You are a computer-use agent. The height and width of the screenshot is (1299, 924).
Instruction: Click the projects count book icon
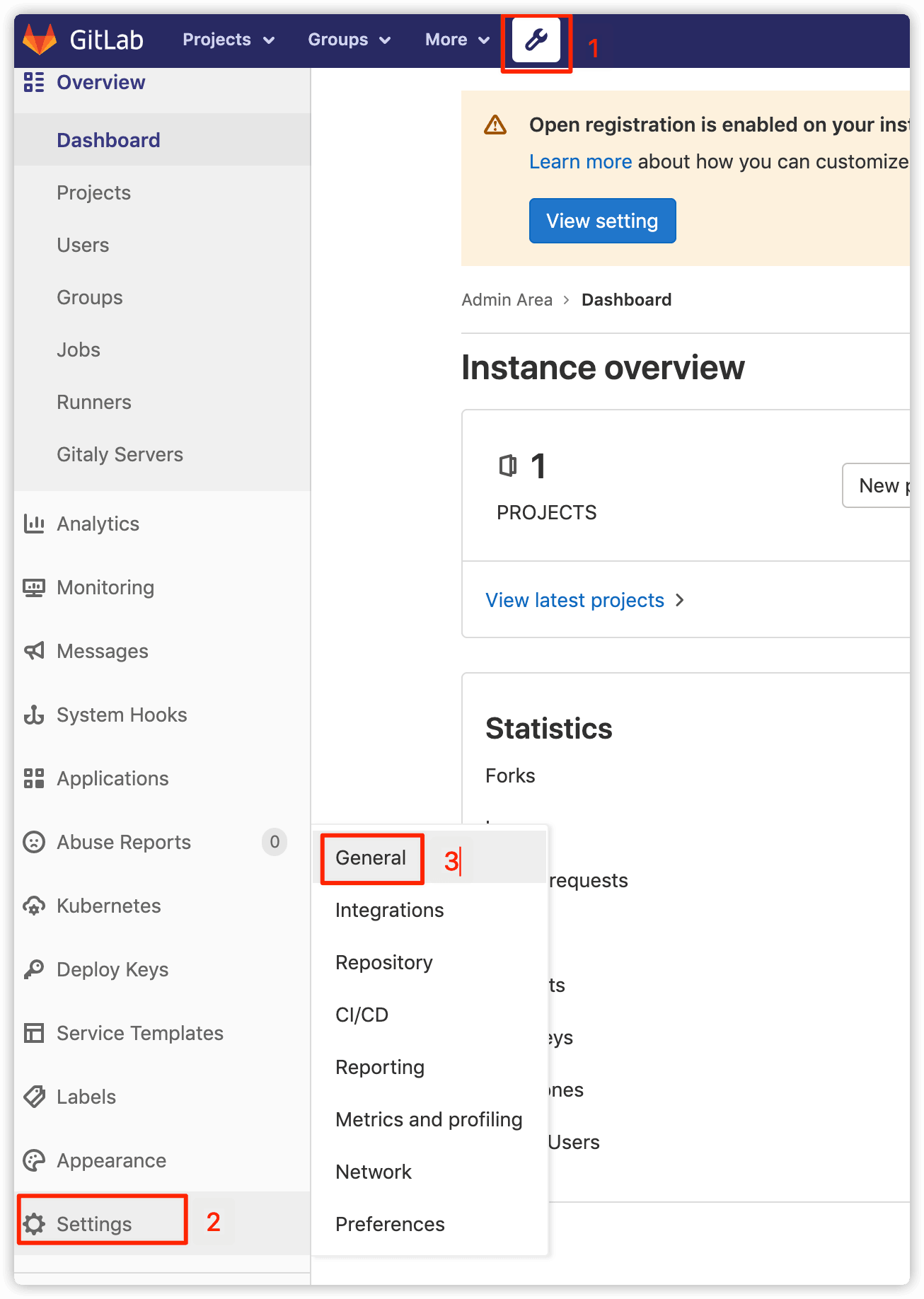pyautogui.click(x=508, y=466)
